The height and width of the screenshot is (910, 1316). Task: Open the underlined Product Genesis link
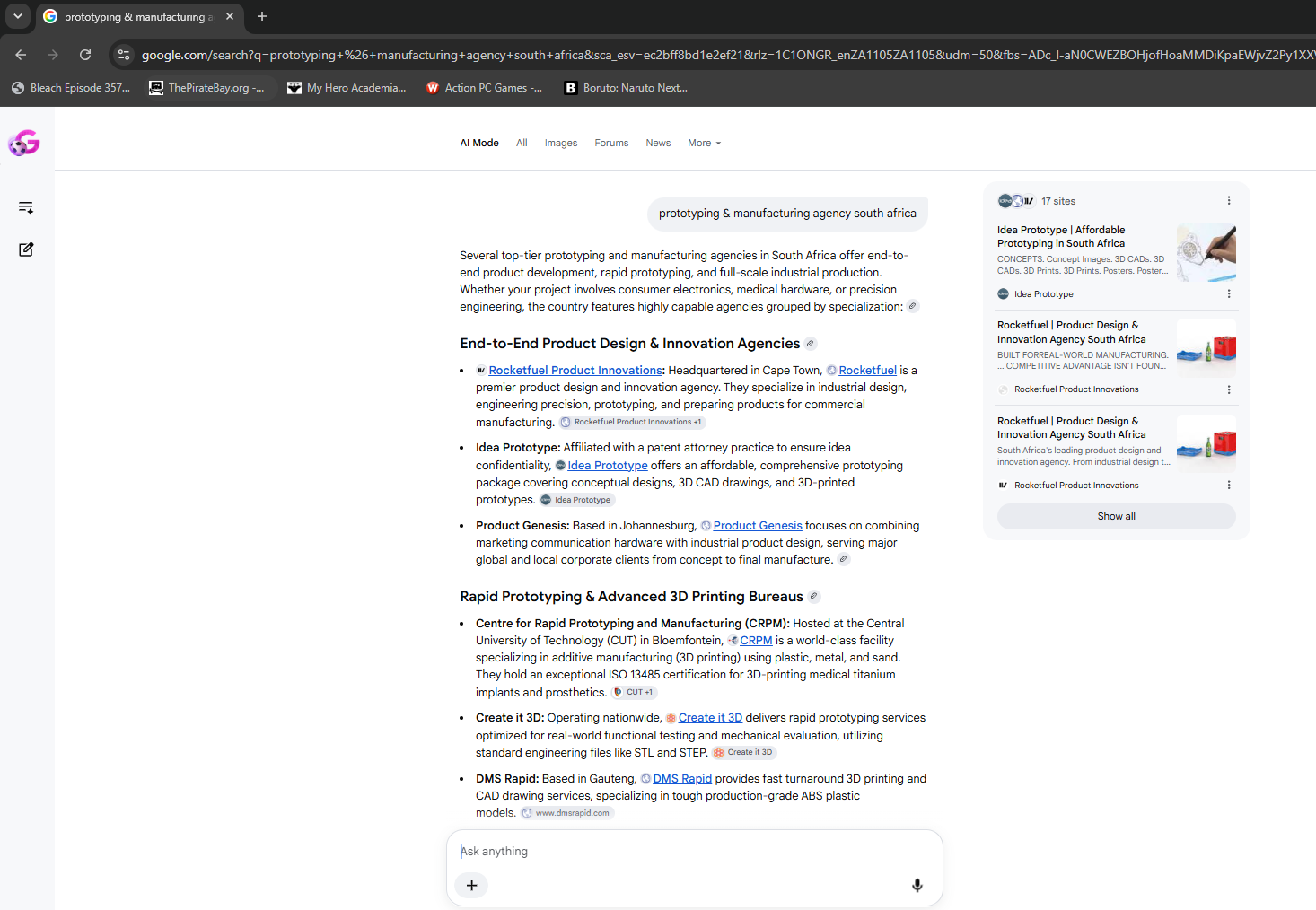pos(758,525)
